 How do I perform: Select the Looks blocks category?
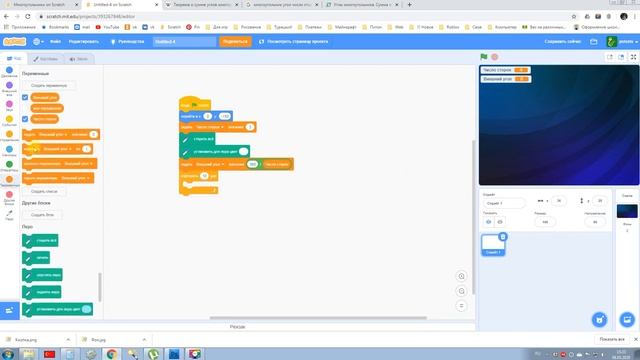pos(9,89)
